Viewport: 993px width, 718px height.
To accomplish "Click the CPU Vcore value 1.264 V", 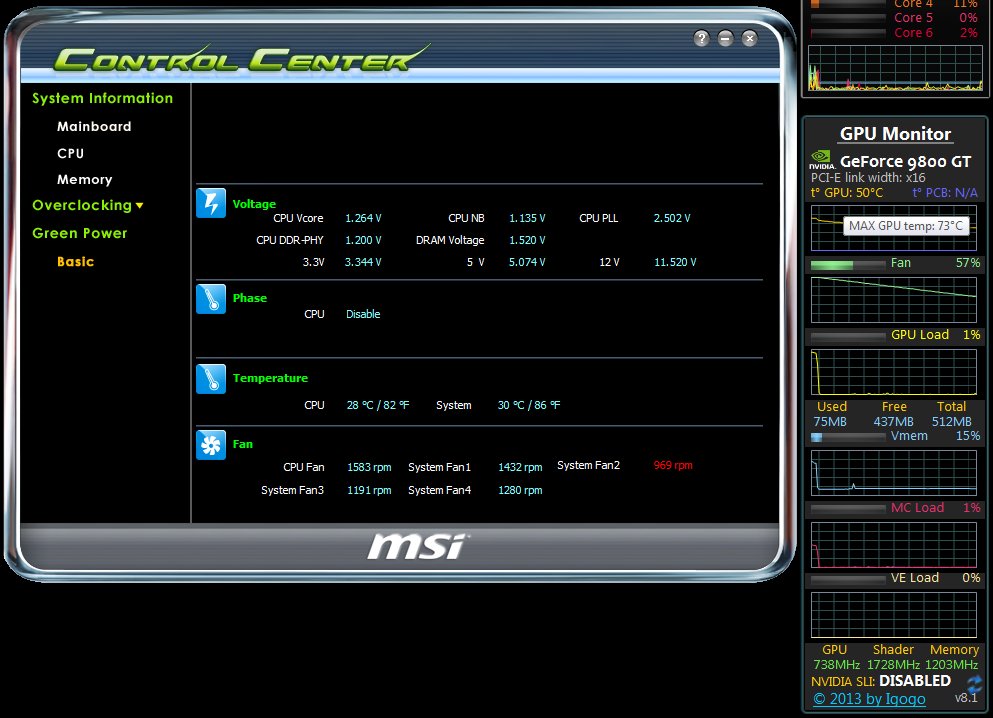I will [x=363, y=218].
